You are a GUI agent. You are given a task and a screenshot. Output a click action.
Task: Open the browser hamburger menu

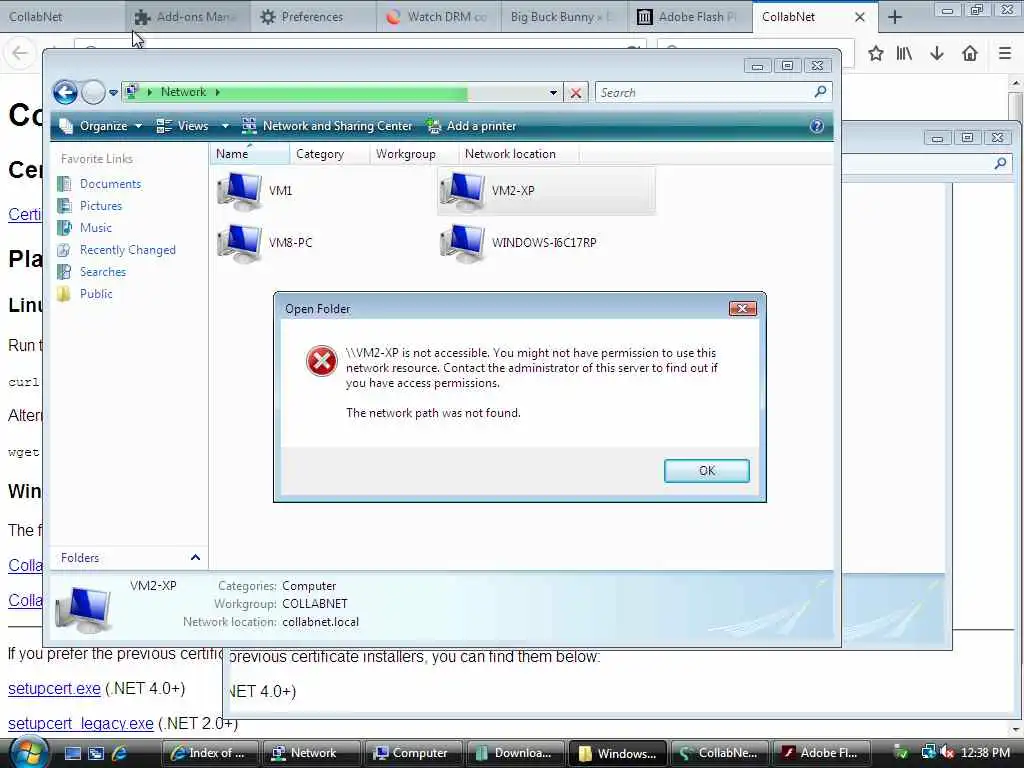point(1005,54)
